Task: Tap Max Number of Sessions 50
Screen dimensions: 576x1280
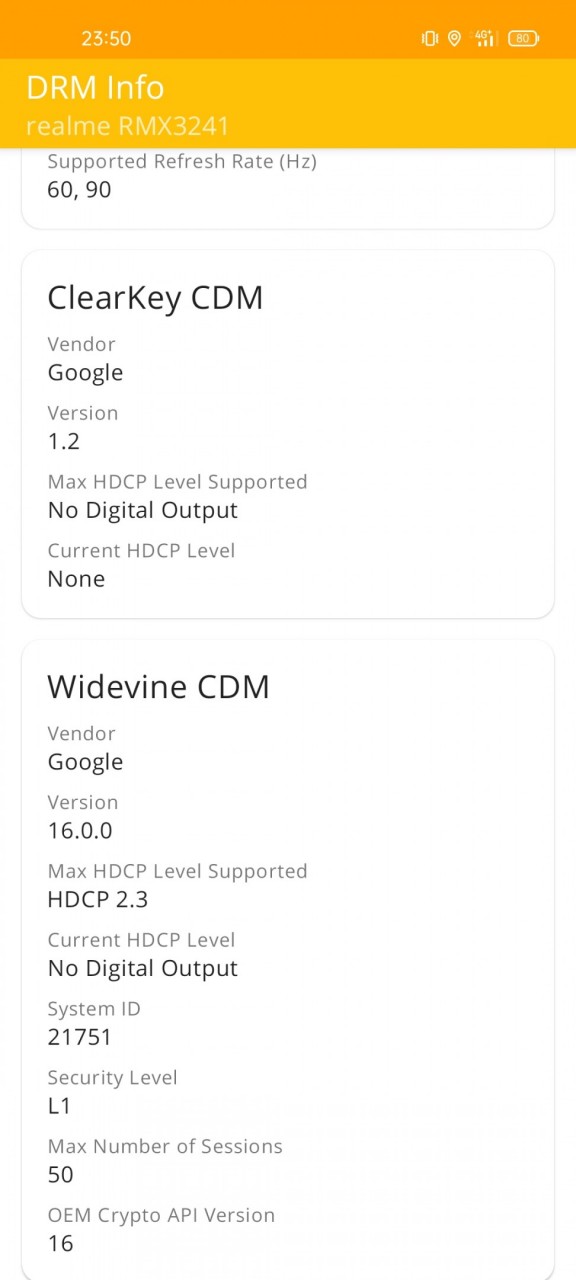Action: point(61,1174)
